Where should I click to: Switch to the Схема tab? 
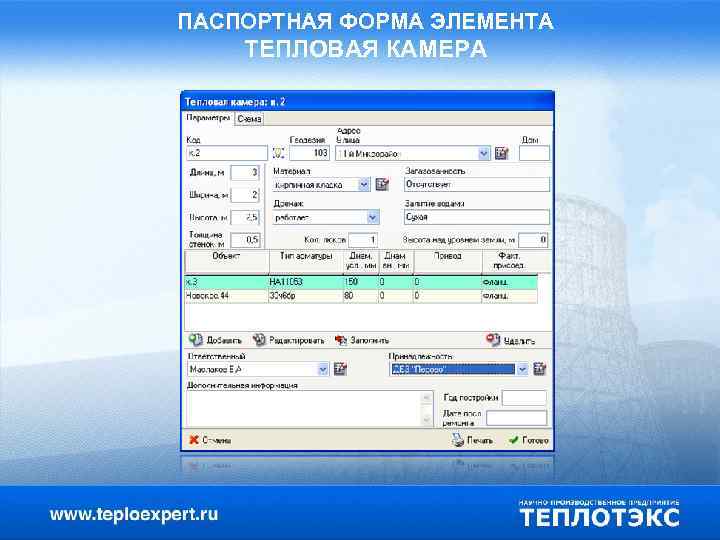click(x=249, y=119)
